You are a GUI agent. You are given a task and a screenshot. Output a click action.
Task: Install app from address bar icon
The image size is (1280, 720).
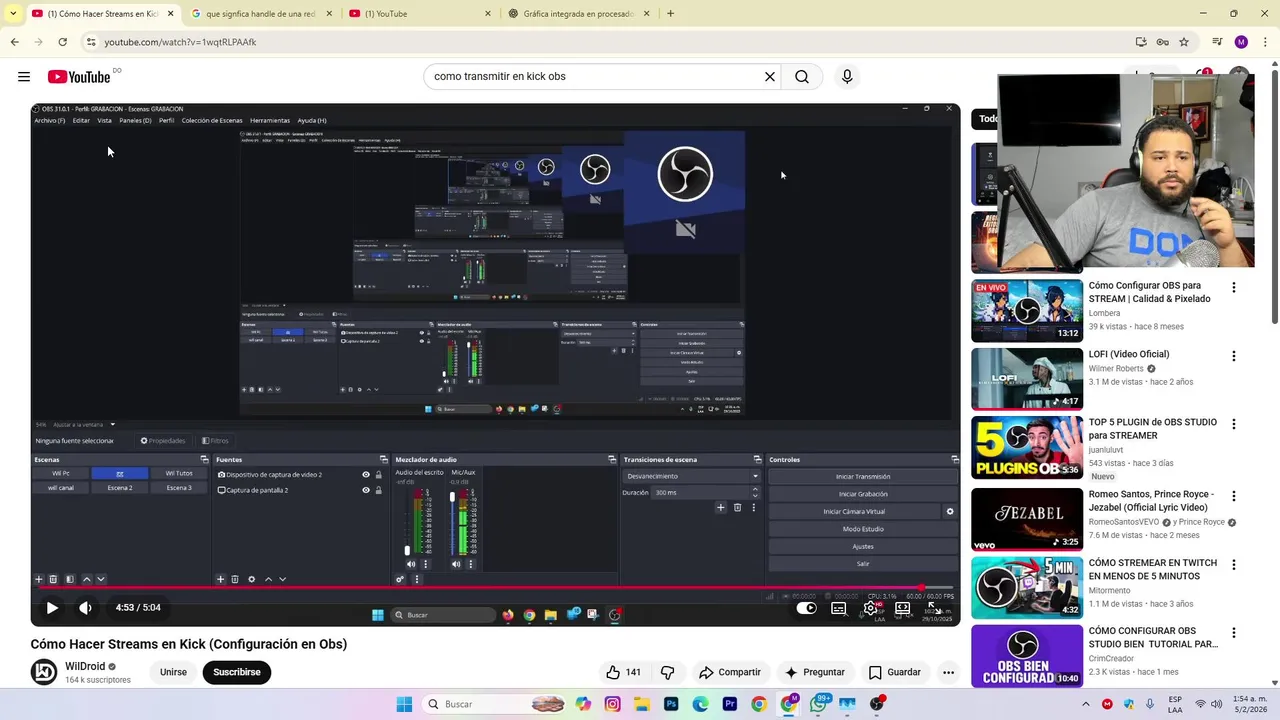[1141, 42]
